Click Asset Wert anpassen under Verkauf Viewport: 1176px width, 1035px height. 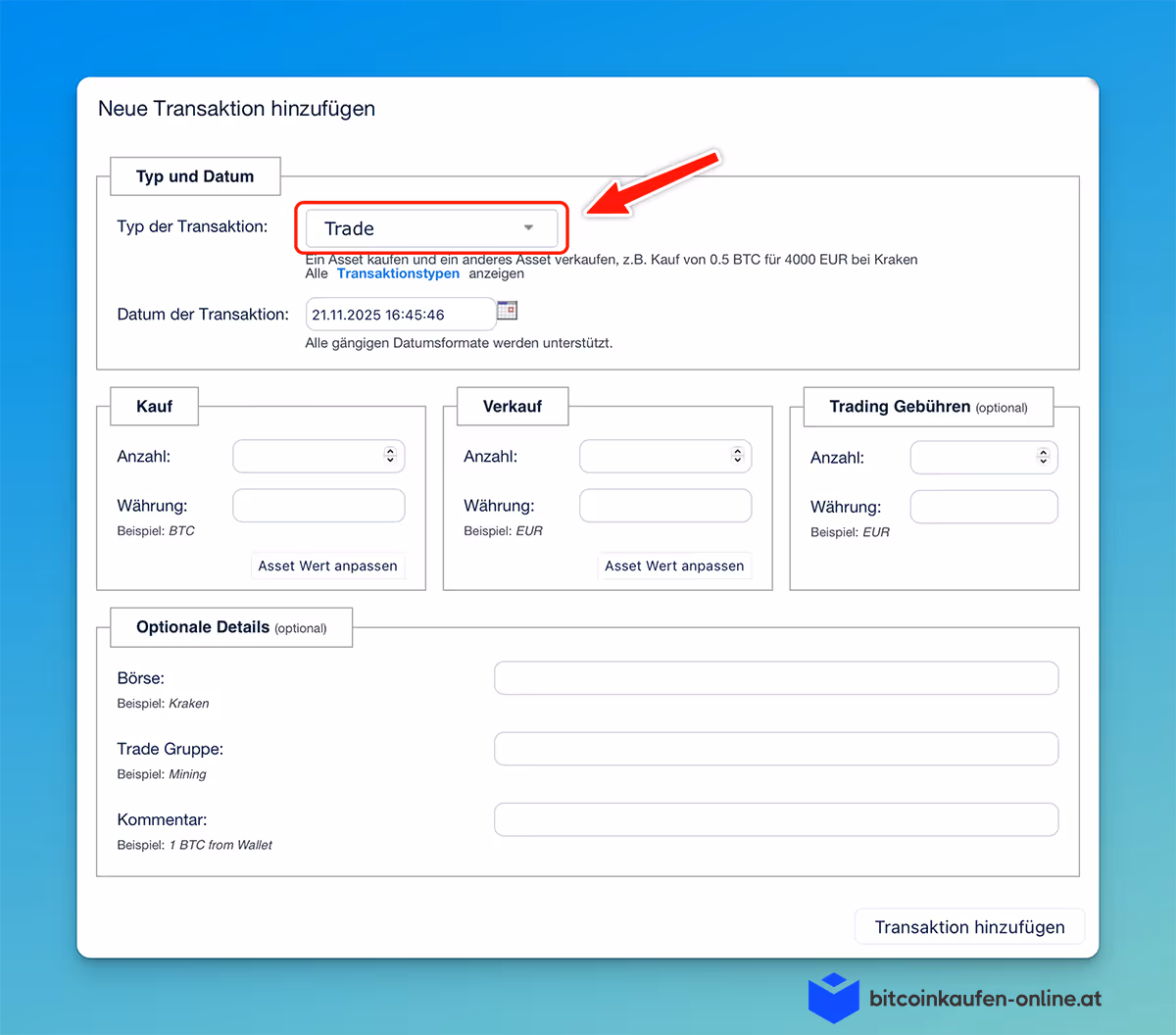pyautogui.click(x=674, y=566)
